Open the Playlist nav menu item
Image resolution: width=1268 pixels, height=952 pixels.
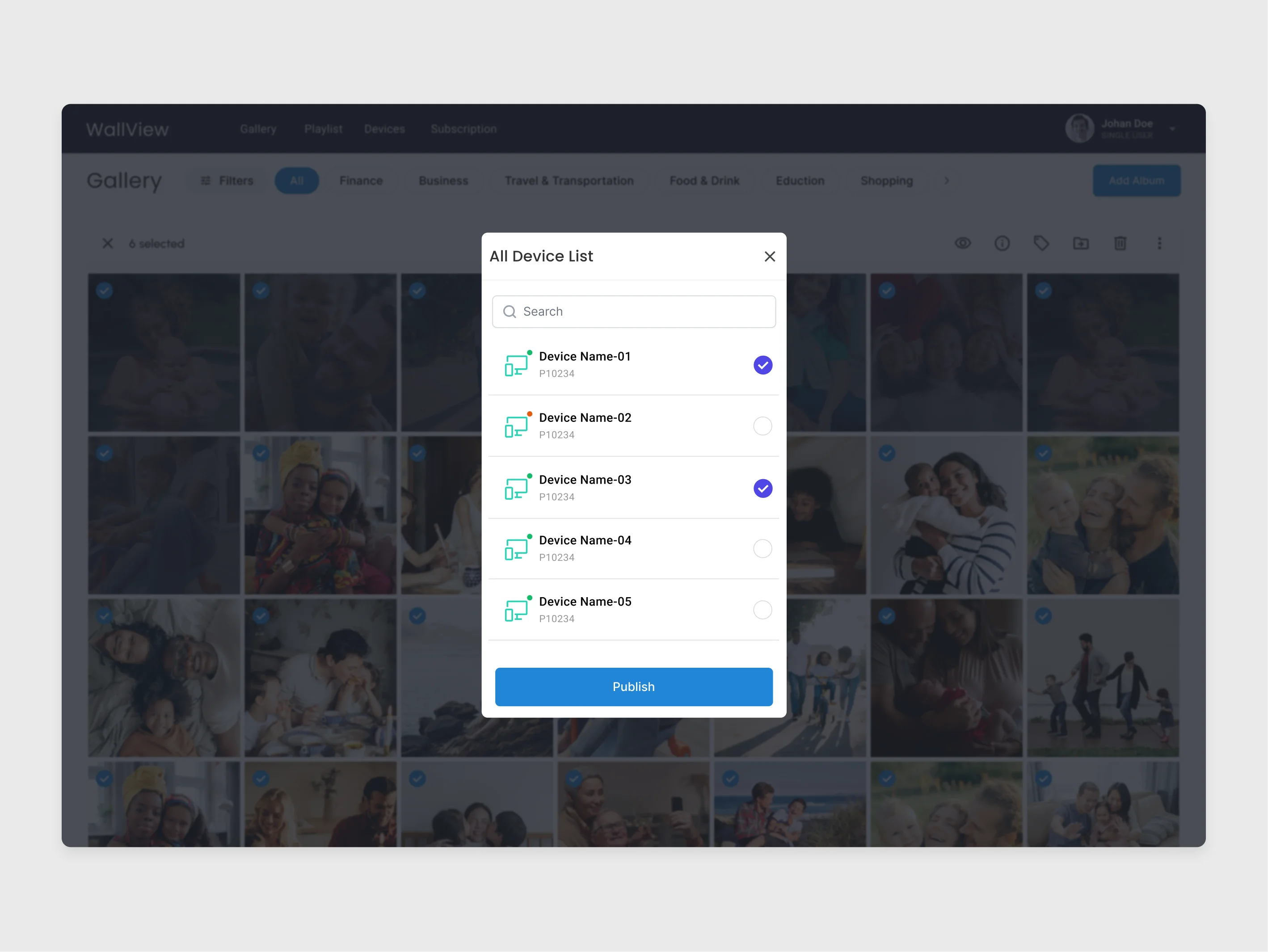[323, 129]
